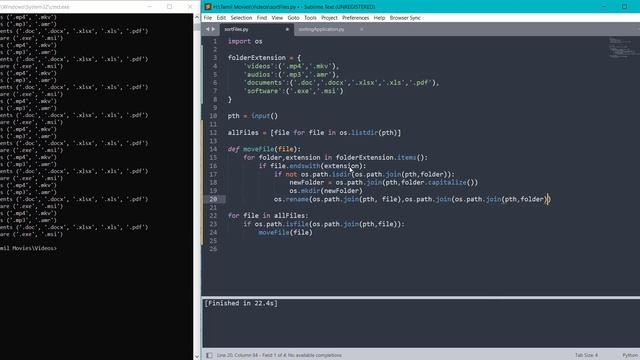
Task: Click line number 14 in the gutter
Action: click(213, 149)
